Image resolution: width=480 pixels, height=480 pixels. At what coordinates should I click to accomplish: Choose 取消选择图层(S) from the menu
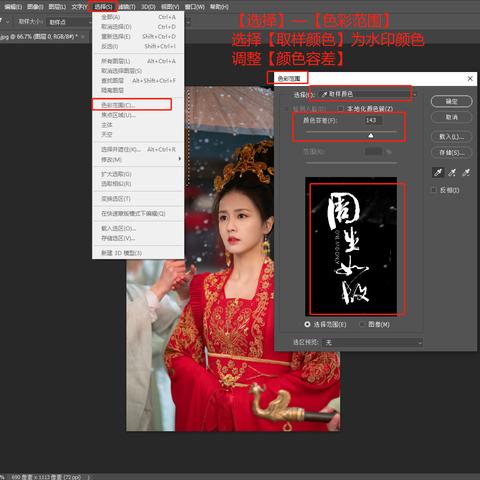point(138,71)
